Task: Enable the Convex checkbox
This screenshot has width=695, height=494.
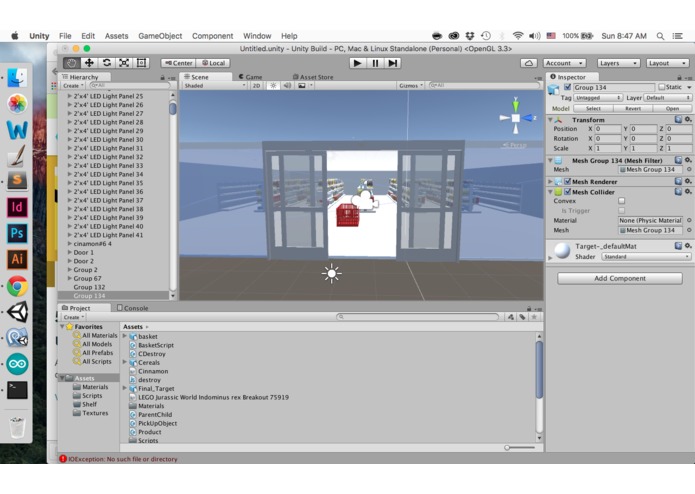Action: pos(621,201)
